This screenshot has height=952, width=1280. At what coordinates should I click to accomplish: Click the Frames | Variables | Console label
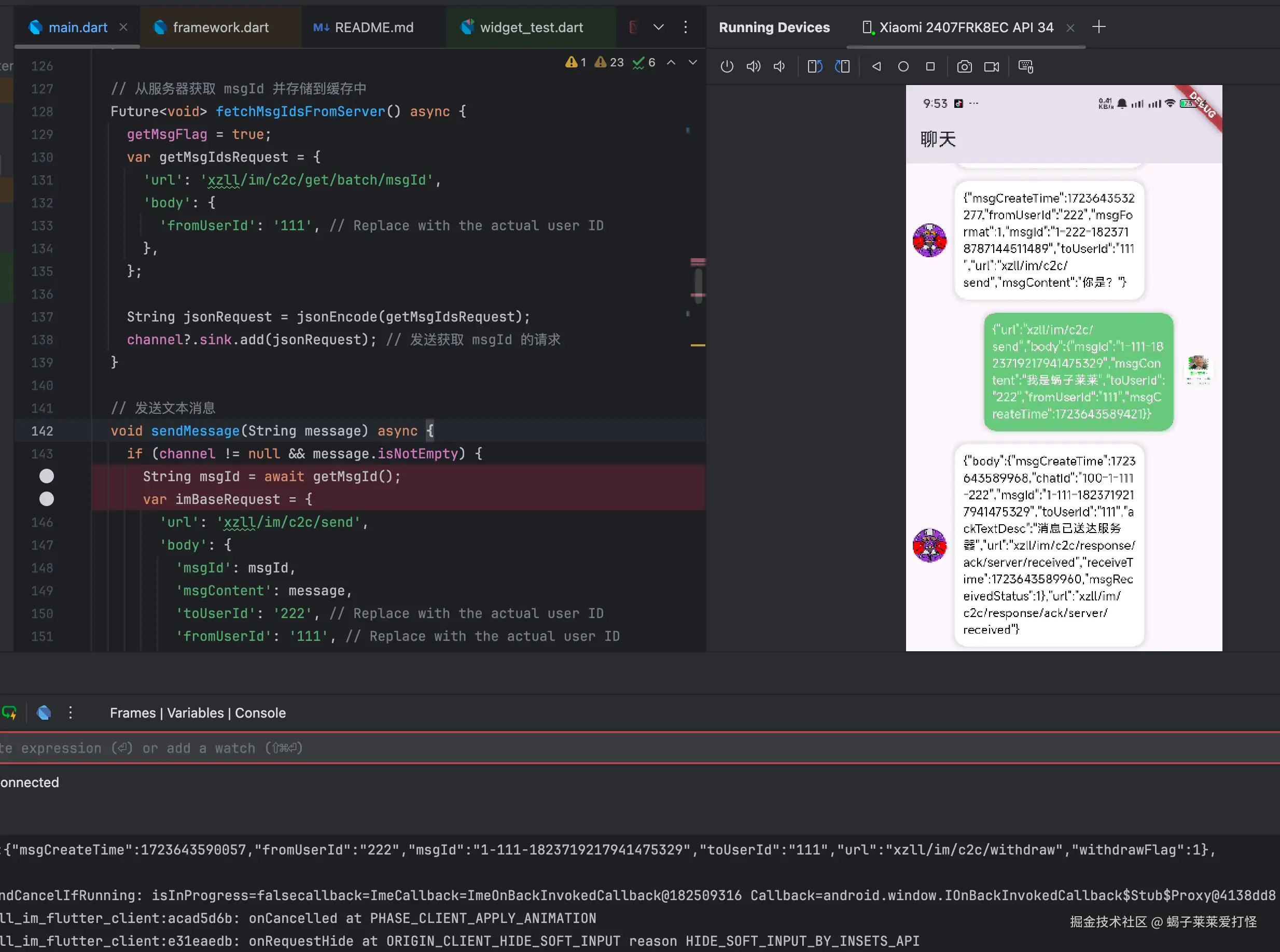coord(198,713)
